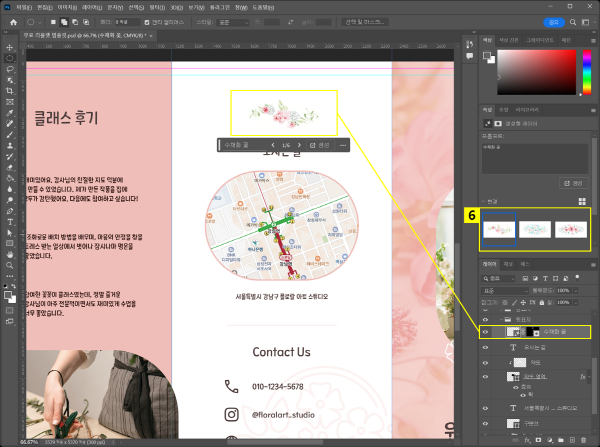Click the 생성 generate button
This screenshot has height=447, width=600.
click(575, 183)
